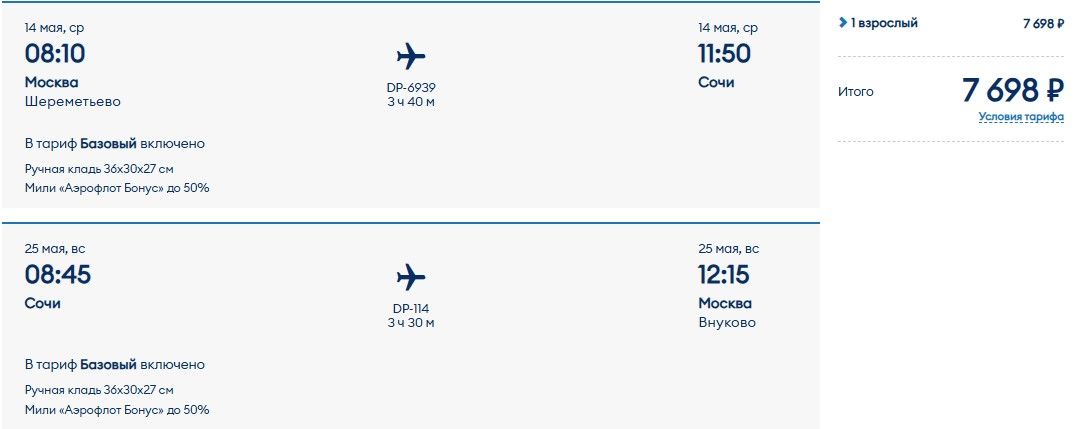Click the airplane icon for flight DP-114
This screenshot has height=429, width=1074.
pyautogui.click(x=411, y=278)
